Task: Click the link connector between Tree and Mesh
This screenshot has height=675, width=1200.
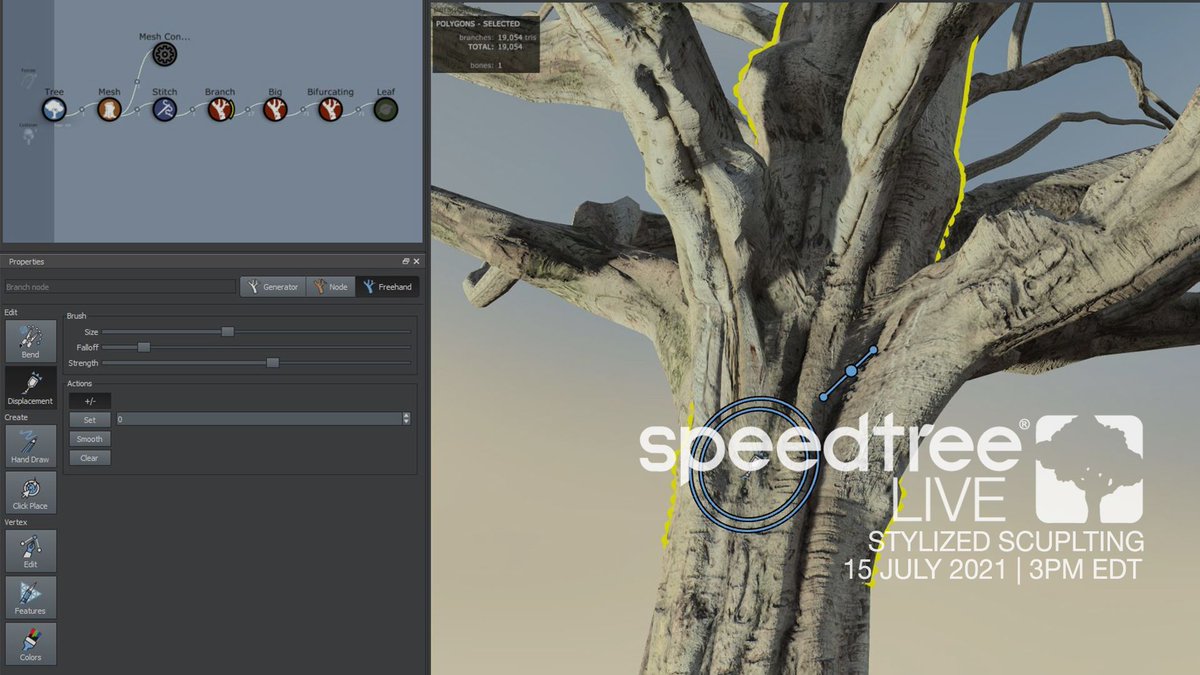Action: (x=82, y=110)
